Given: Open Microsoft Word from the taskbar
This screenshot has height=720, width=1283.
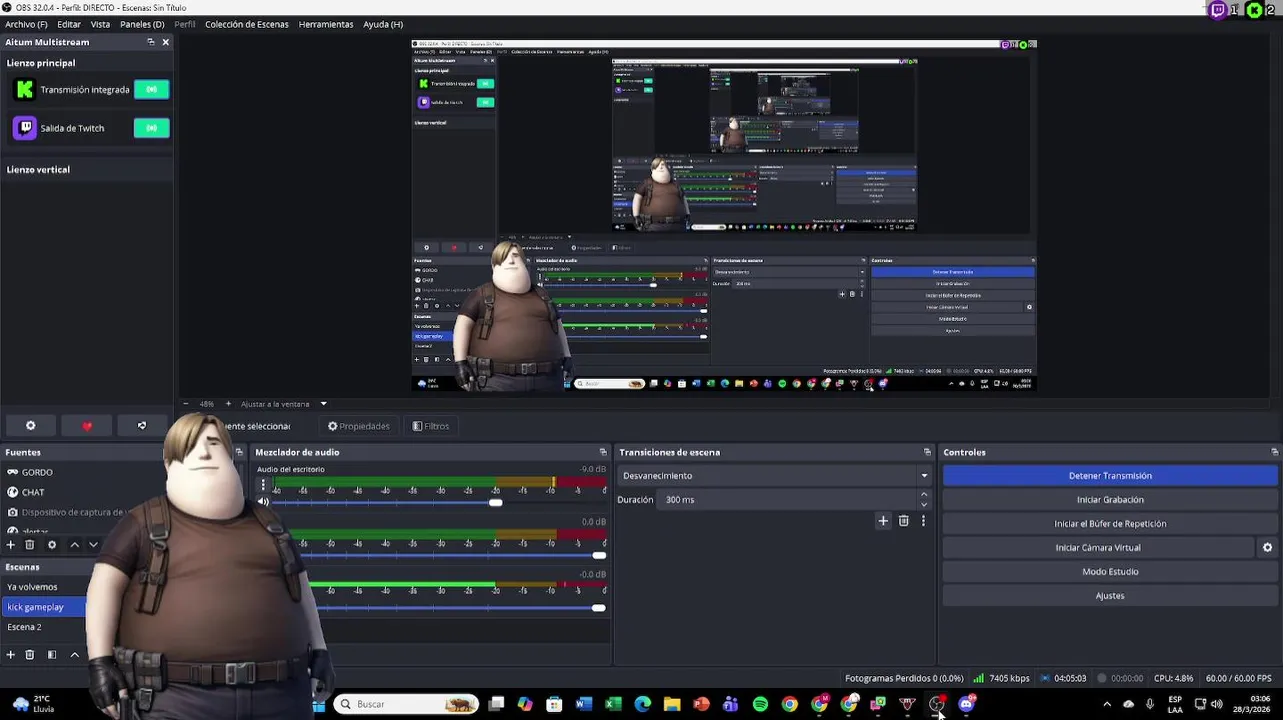Looking at the screenshot, I should (x=584, y=704).
